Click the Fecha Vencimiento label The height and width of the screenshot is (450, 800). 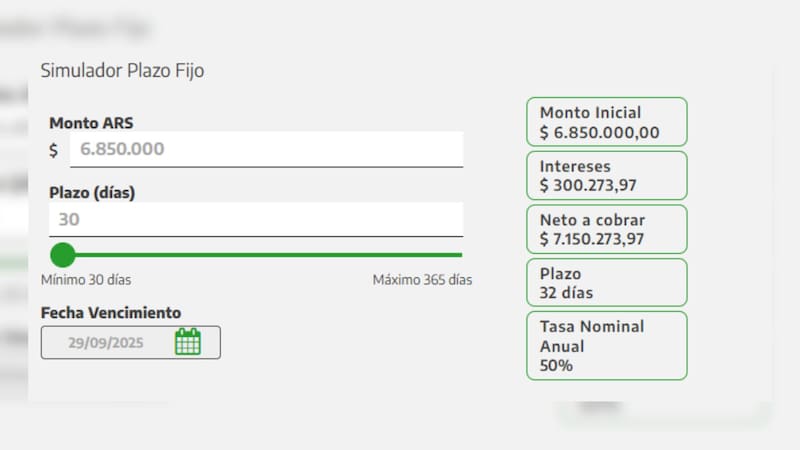click(x=111, y=313)
